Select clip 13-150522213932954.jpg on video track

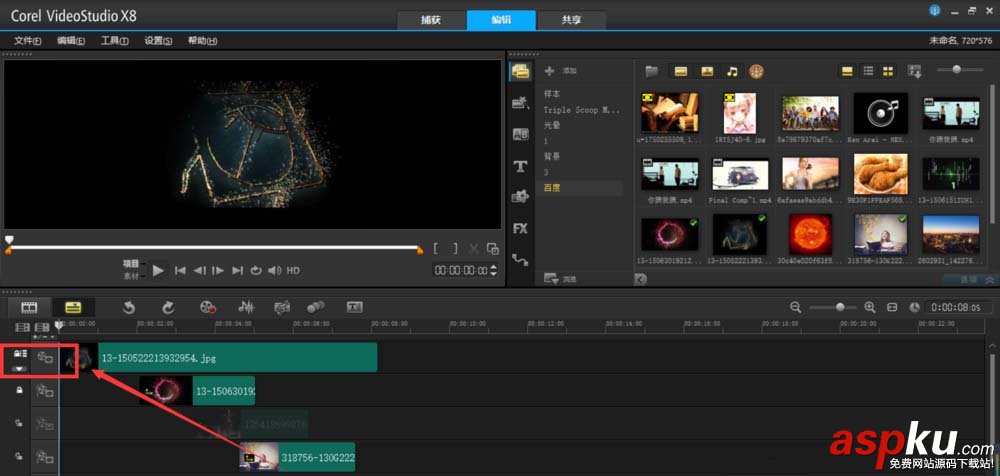219,358
